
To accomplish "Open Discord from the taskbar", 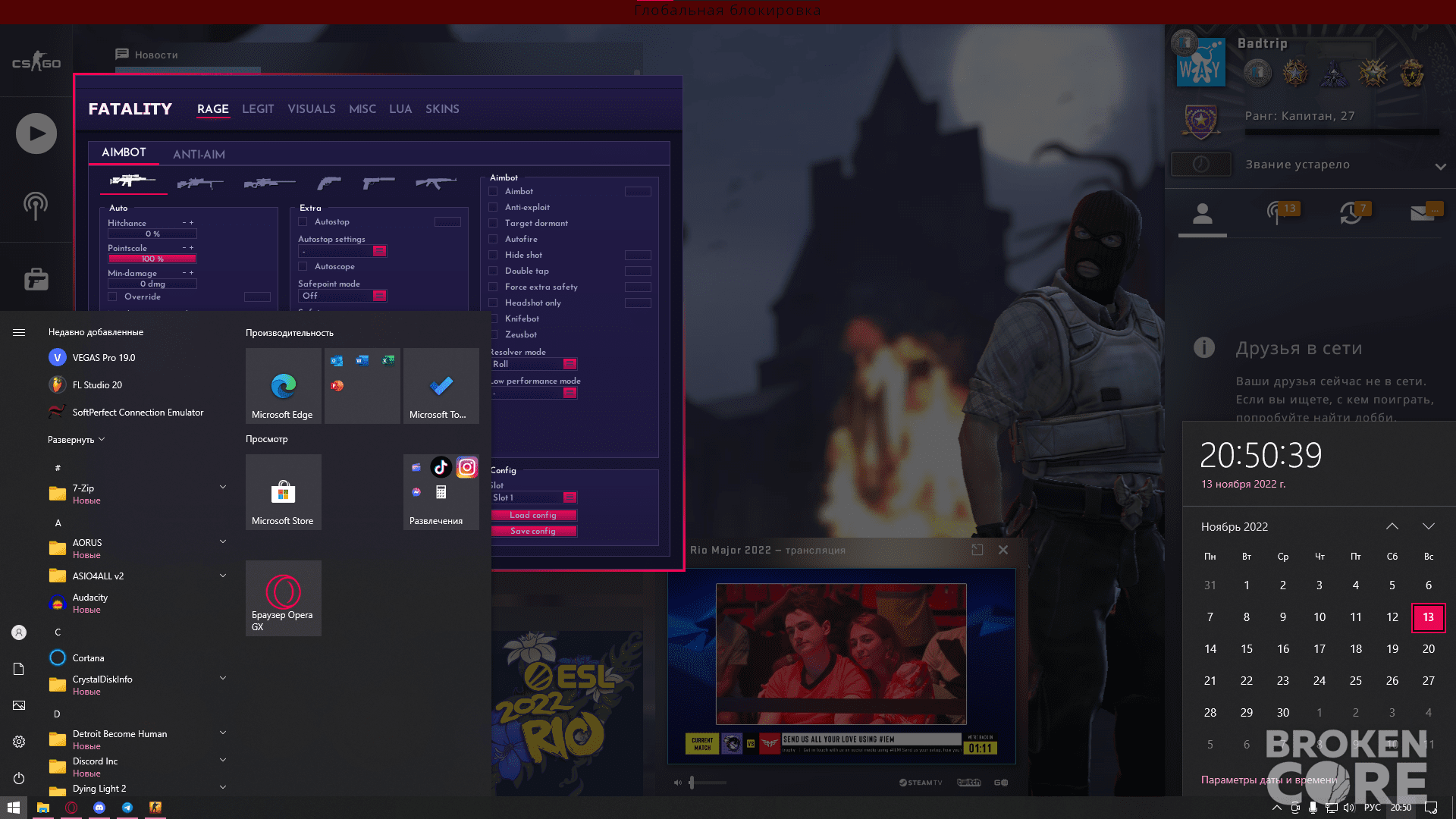I will point(99,808).
